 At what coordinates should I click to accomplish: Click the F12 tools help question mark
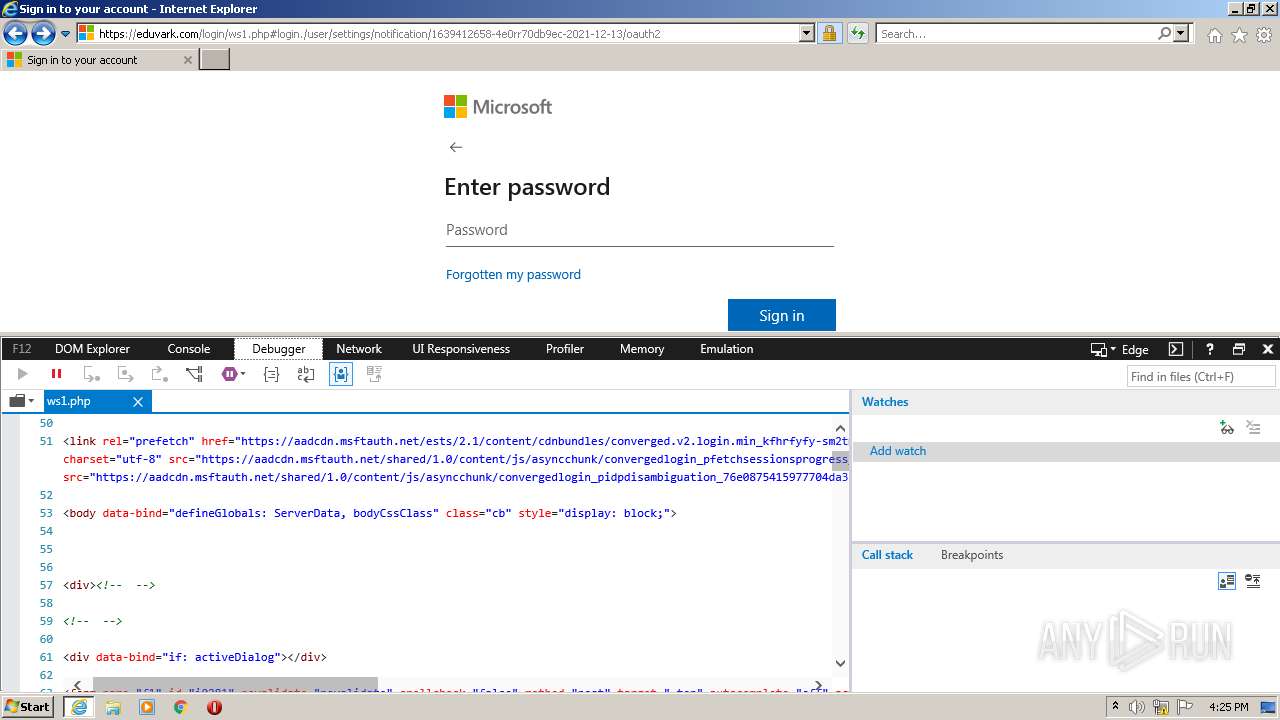coord(1209,349)
